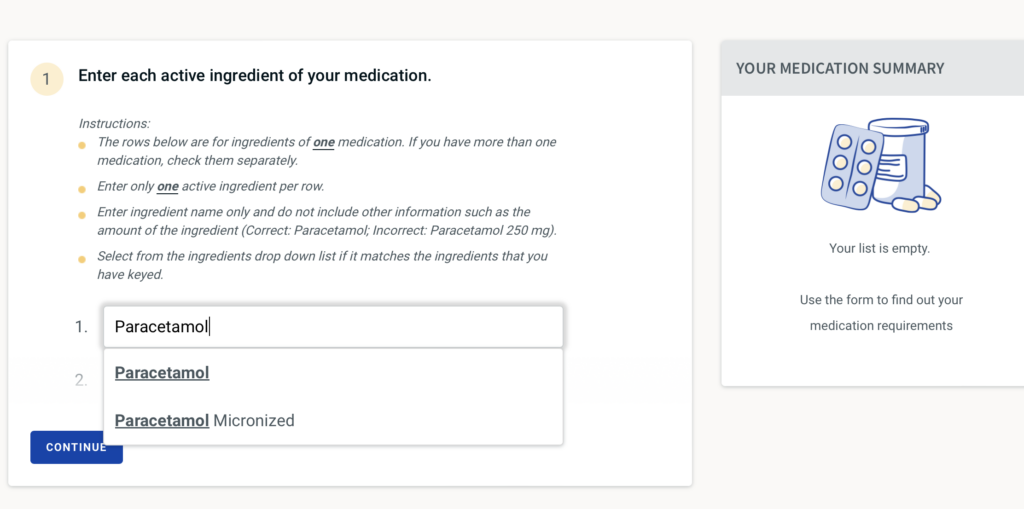The height and width of the screenshot is (509, 1024).
Task: Click bullet beside "The rows below" instruction
Action: pos(82,146)
